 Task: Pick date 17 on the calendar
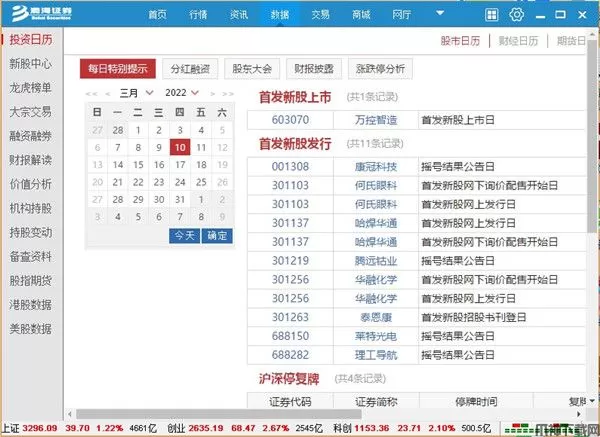180,165
